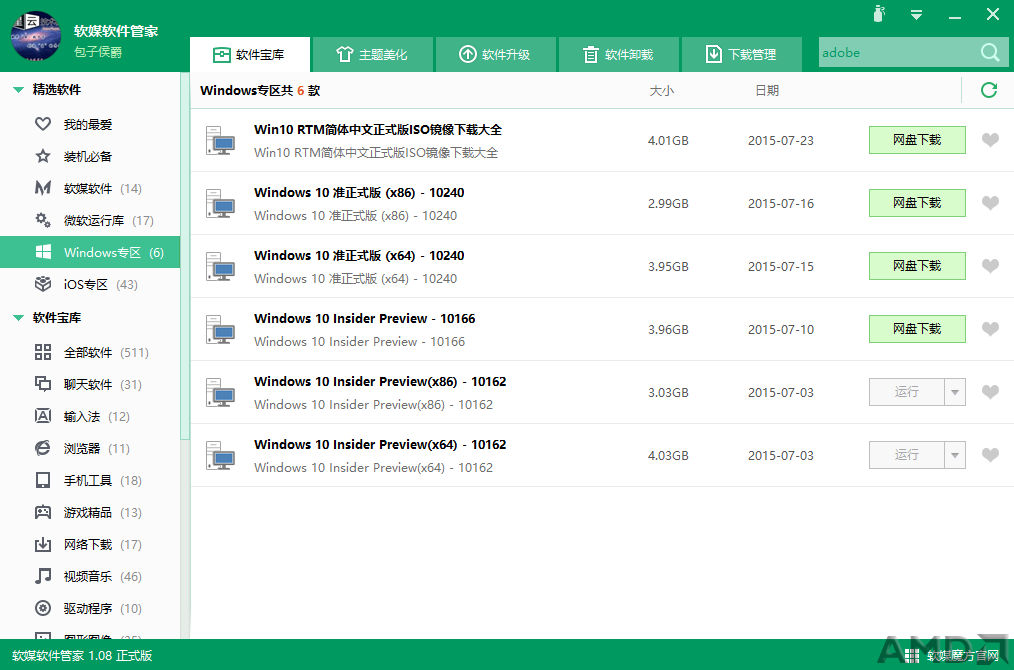The image size is (1014, 670).
Task: Switch to the 软件卸载 tab
Action: [619, 54]
